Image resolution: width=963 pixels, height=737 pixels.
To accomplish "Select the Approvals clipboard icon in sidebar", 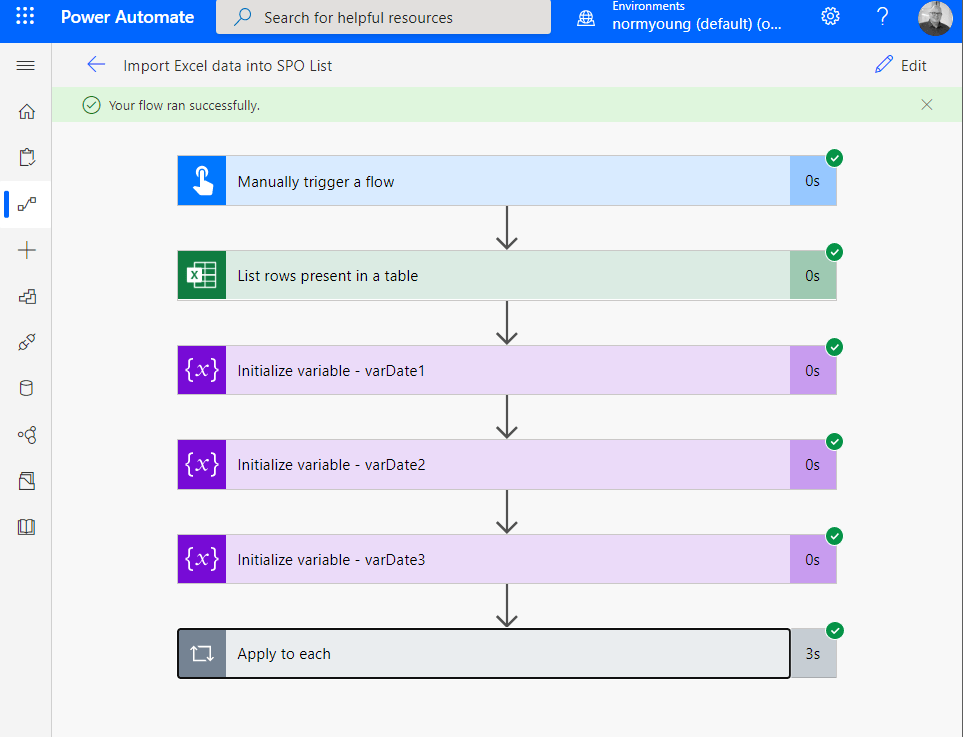I will [25, 157].
